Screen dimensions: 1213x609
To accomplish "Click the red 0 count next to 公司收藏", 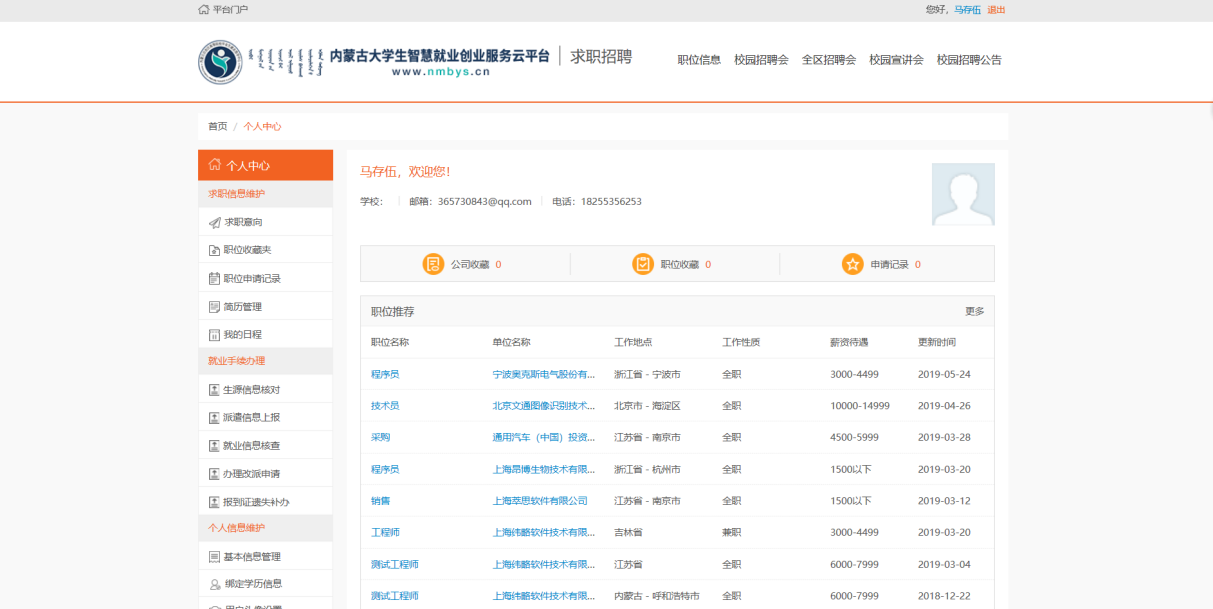I will tap(498, 265).
